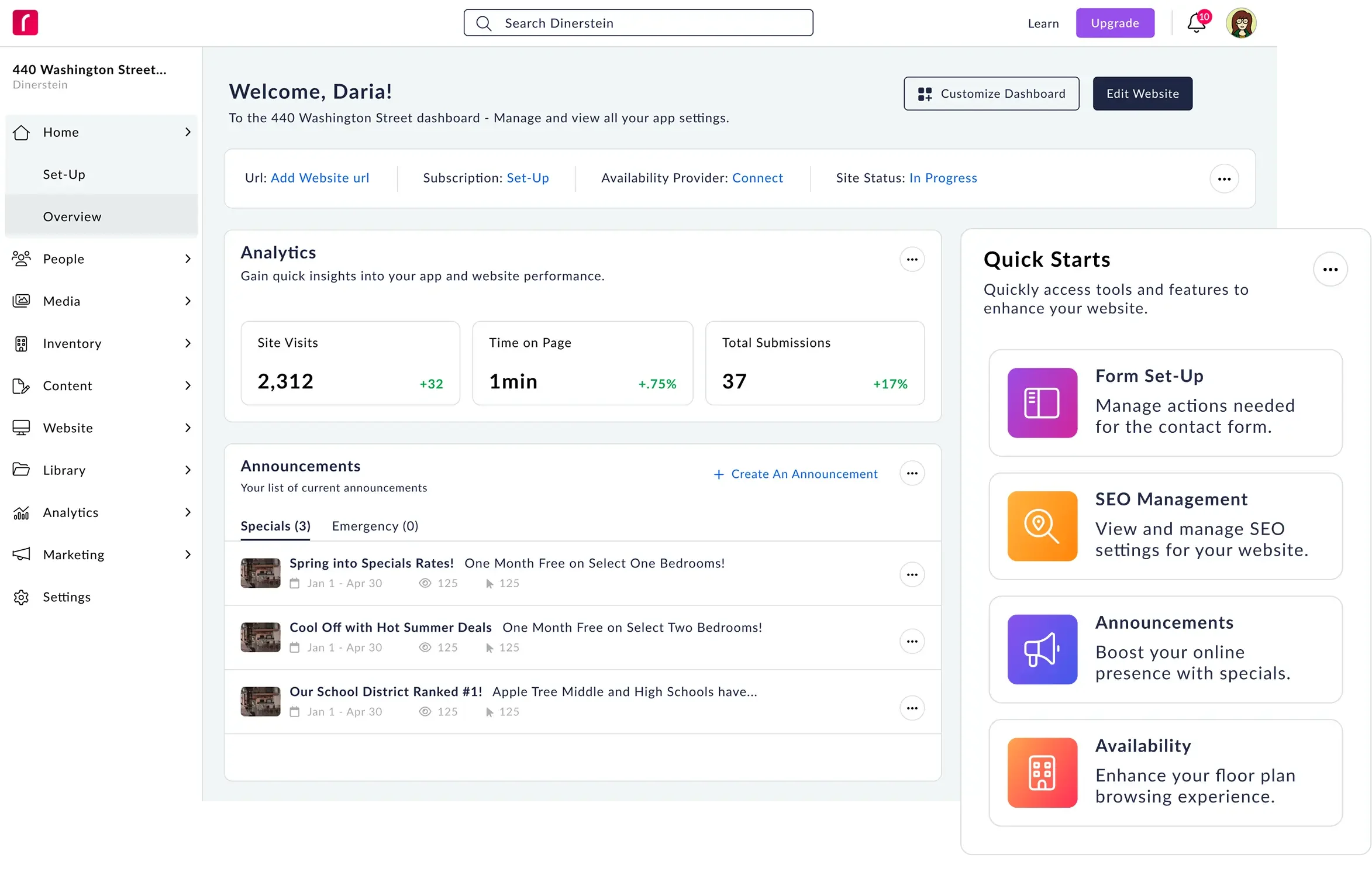Open the notifications bell
This screenshot has height=875, width=1372.
pos(1197,23)
